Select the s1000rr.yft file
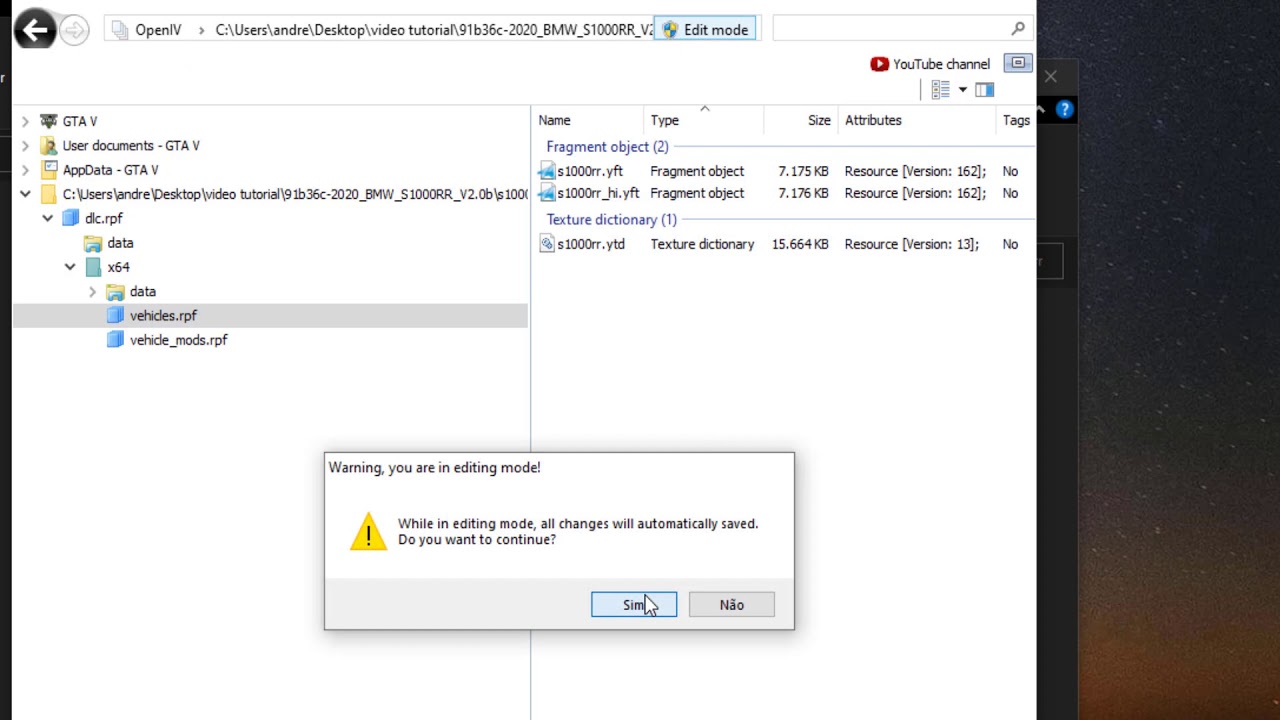The width and height of the screenshot is (1280, 720). click(x=590, y=171)
